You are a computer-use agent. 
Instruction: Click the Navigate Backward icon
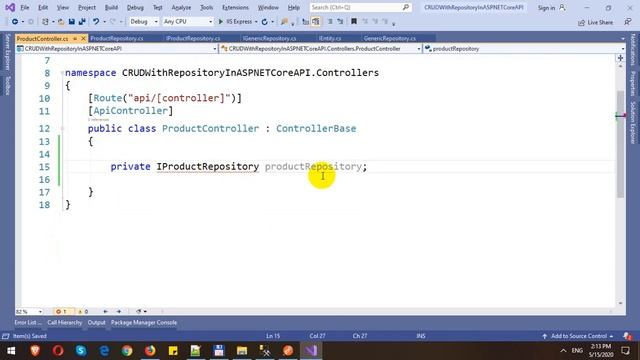[x=15, y=22]
